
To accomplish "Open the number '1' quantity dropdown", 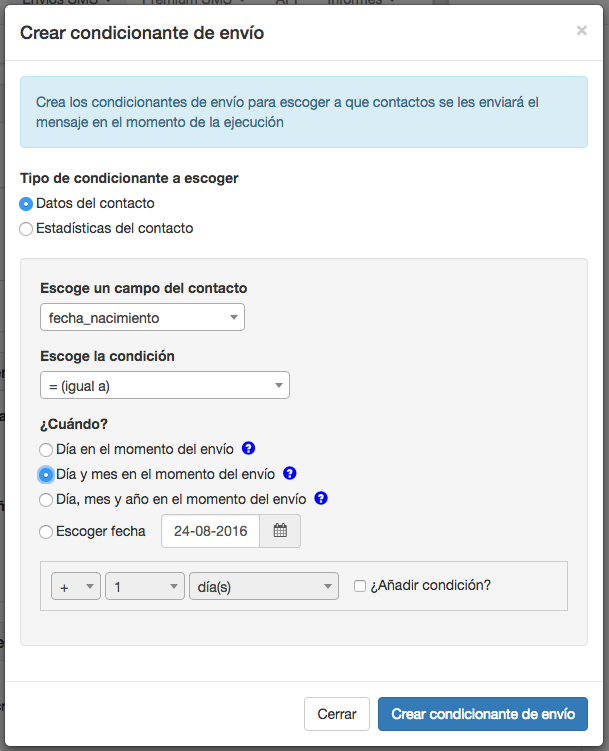I will click(145, 587).
